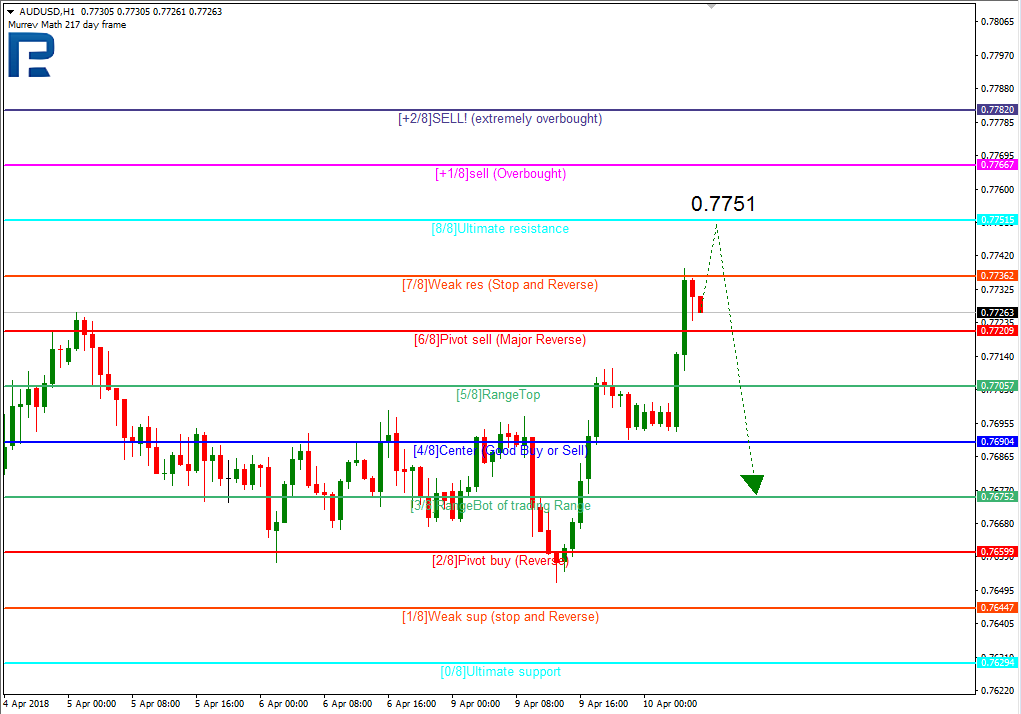Click the 0.77820 price tag on axis
This screenshot has width=1021, height=714.
997,109
